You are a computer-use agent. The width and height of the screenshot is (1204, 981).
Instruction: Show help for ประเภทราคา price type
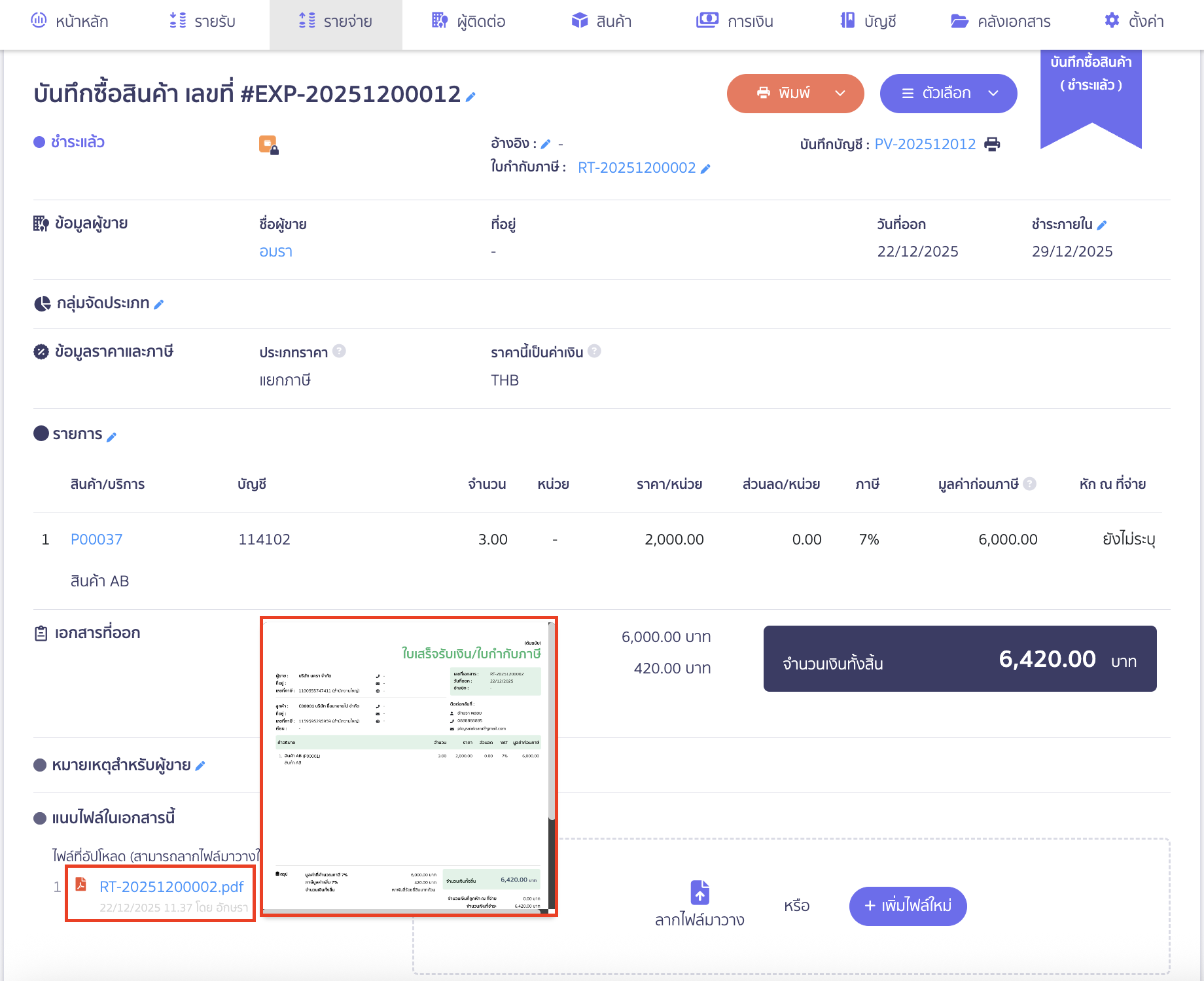pos(339,351)
